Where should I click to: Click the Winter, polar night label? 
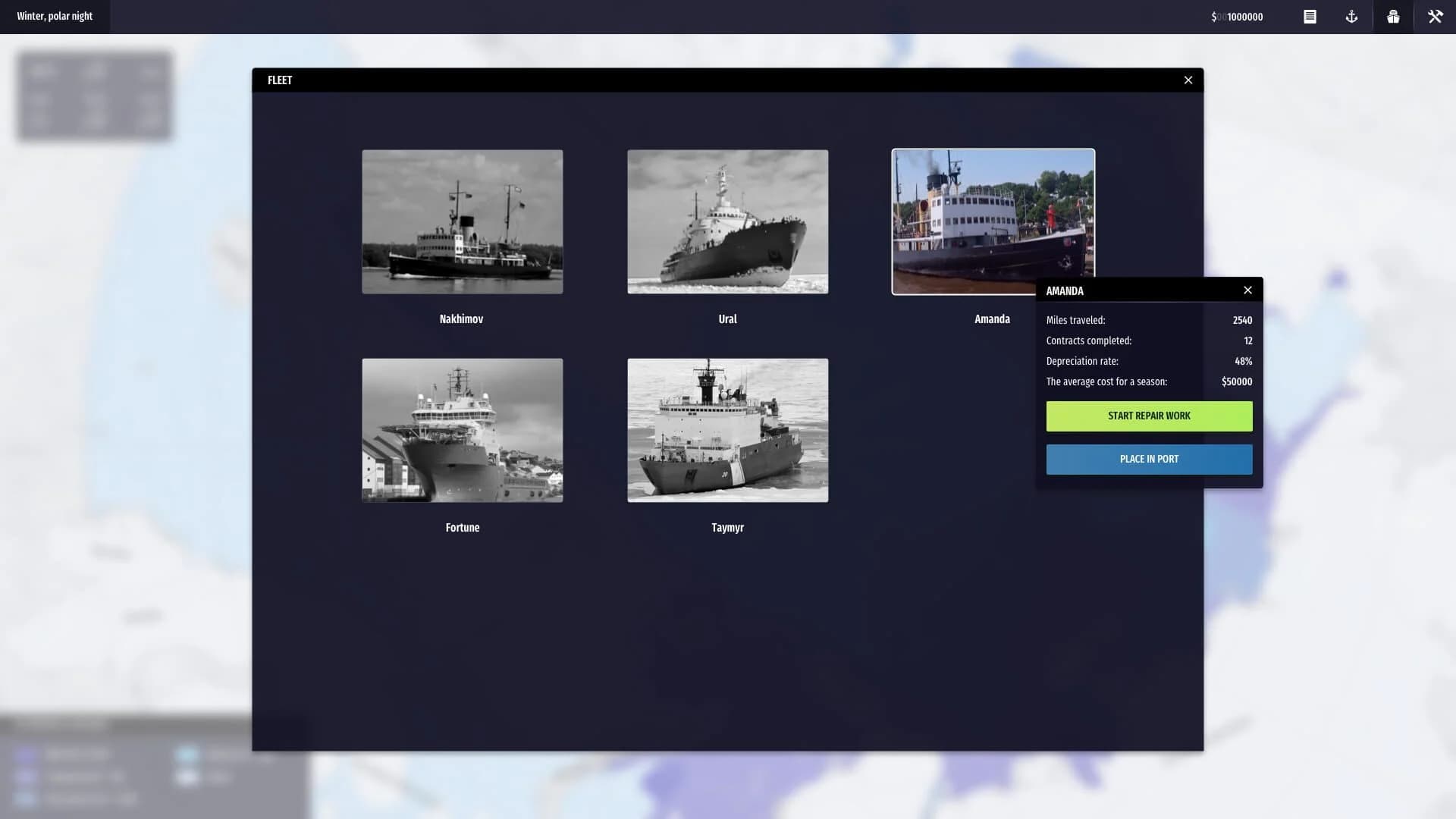[55, 15]
